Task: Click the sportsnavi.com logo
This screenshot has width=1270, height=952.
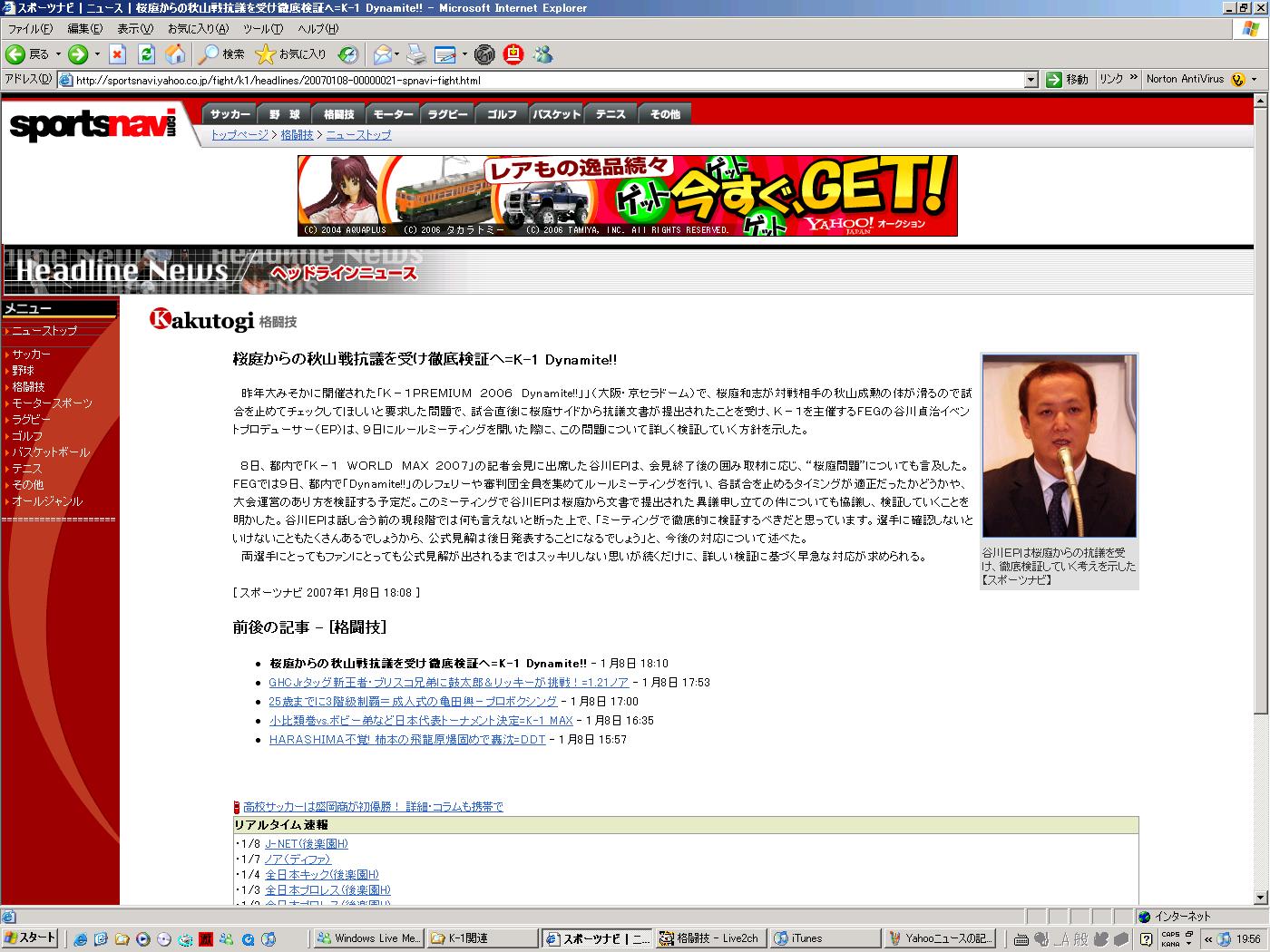Action: [93, 123]
